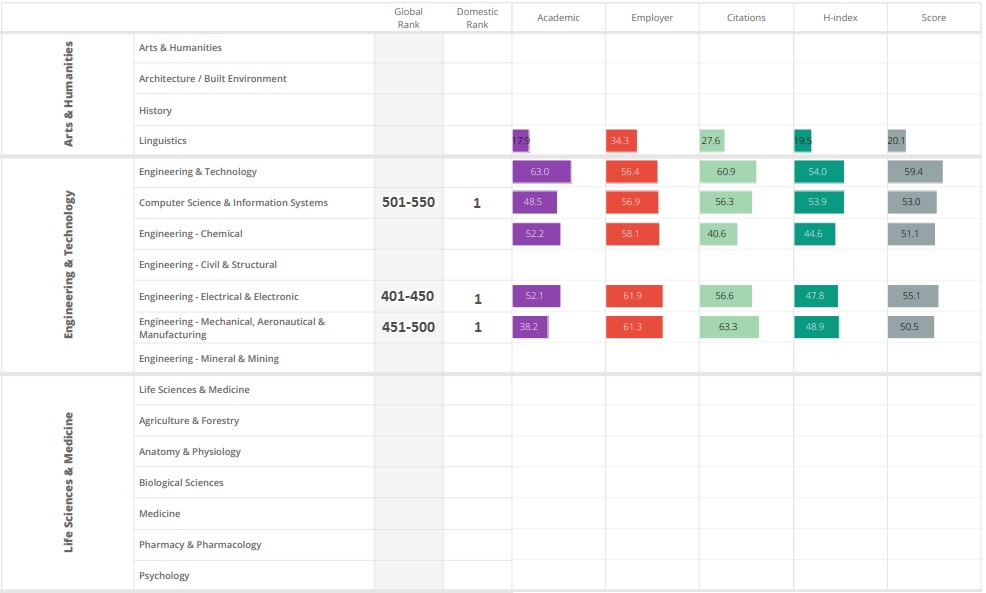This screenshot has width=986, height=593.
Task: Open Computer Science & Information Systems subject
Action: click(x=233, y=203)
